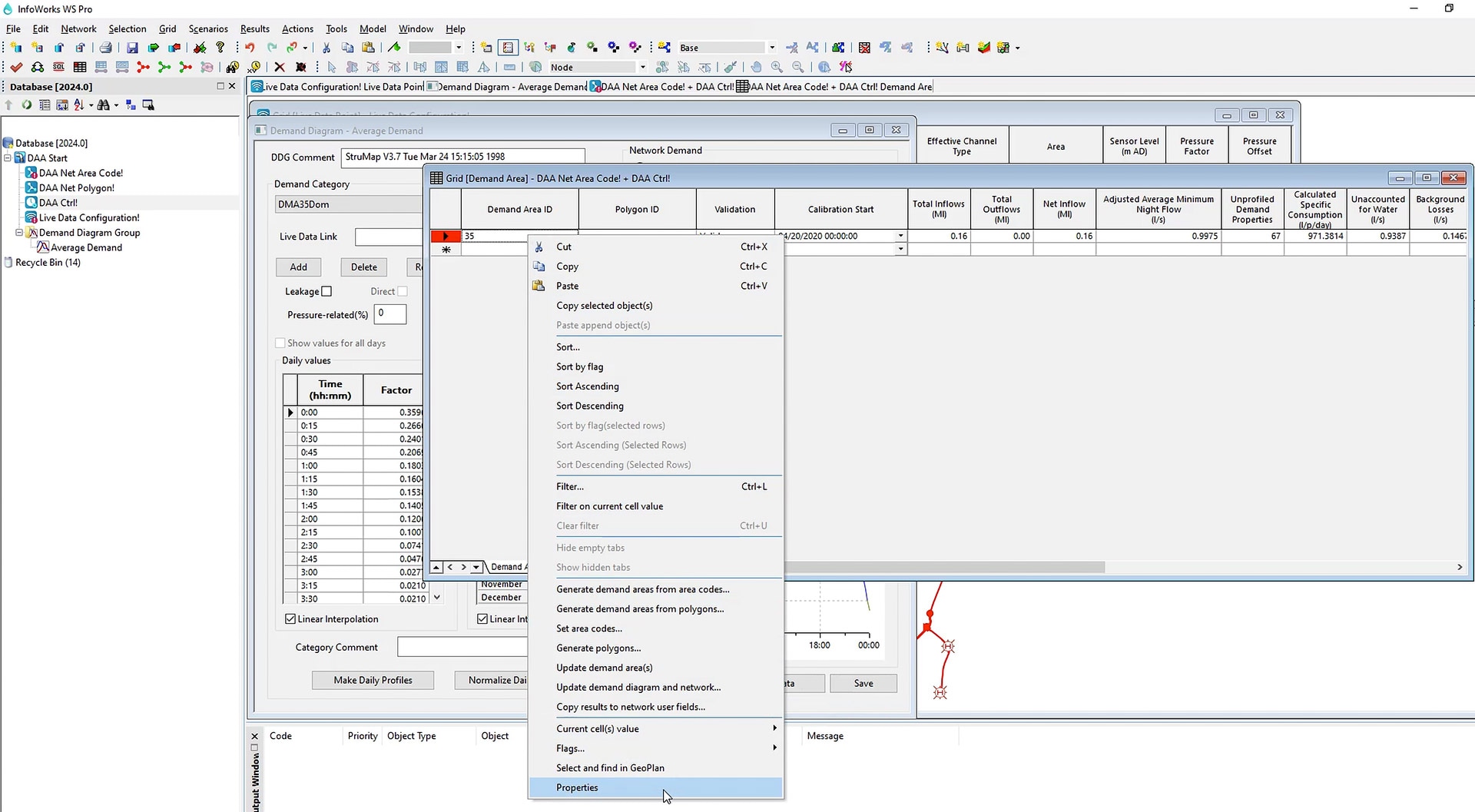Viewport: 1475px width, 812px height.
Task: Click the A-Z sort icon in Database panel
Action: click(78, 105)
